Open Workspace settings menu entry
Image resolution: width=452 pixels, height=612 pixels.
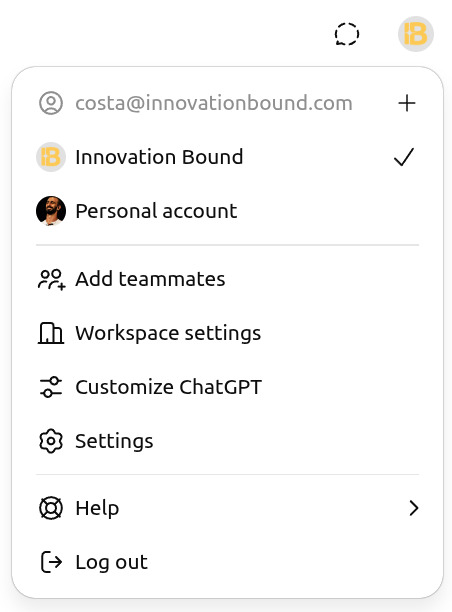(x=228, y=333)
